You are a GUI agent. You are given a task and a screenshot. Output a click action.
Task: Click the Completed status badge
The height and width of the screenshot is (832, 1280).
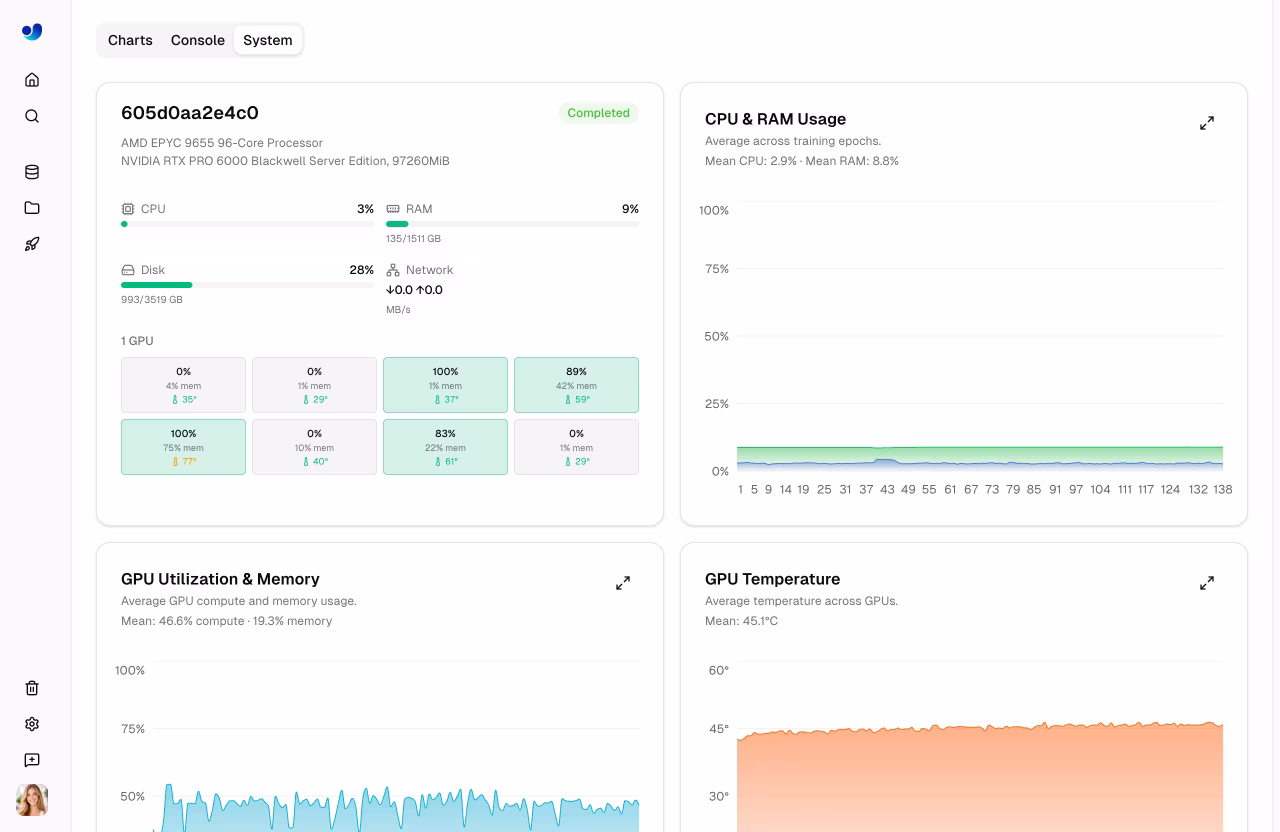click(x=598, y=113)
